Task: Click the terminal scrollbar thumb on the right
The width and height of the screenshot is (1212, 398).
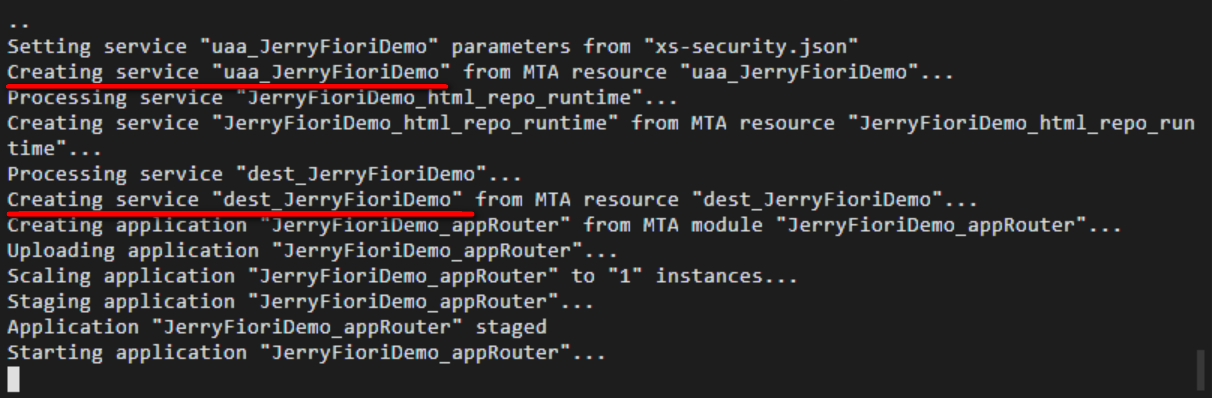Action: tap(1200, 369)
